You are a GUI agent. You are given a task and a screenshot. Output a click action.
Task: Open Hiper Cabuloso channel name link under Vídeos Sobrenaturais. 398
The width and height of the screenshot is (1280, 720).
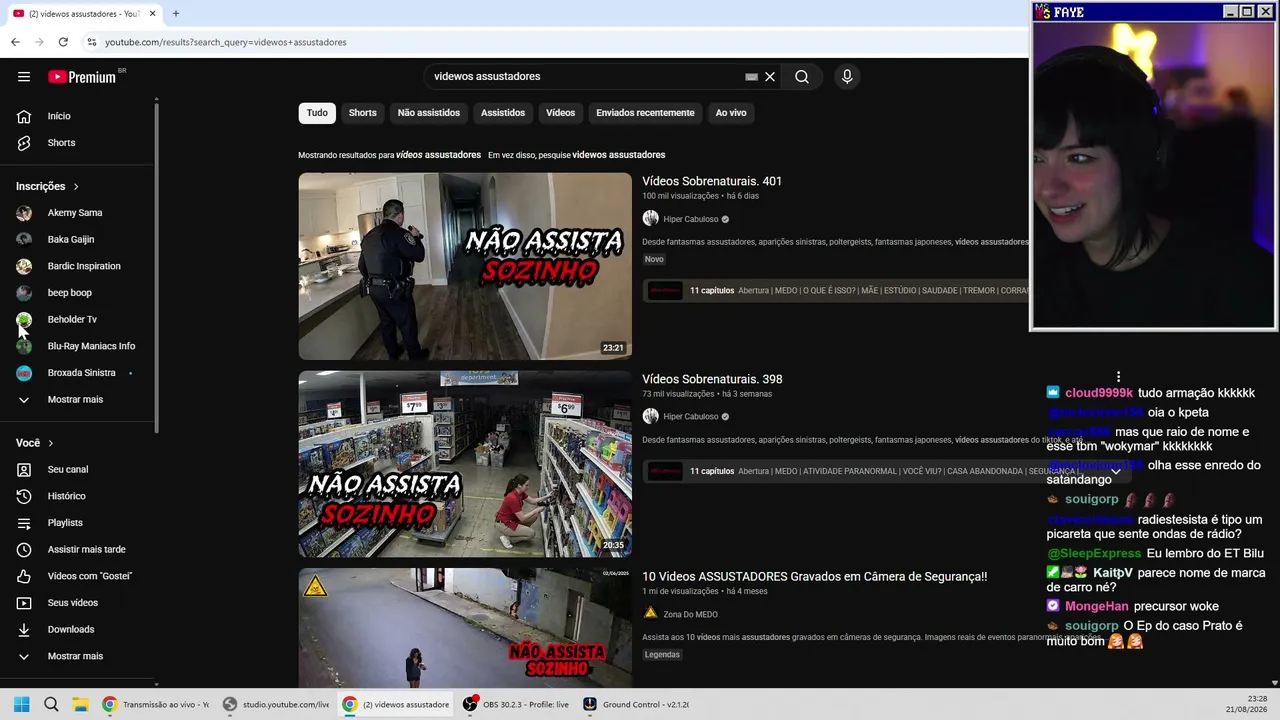(x=691, y=417)
